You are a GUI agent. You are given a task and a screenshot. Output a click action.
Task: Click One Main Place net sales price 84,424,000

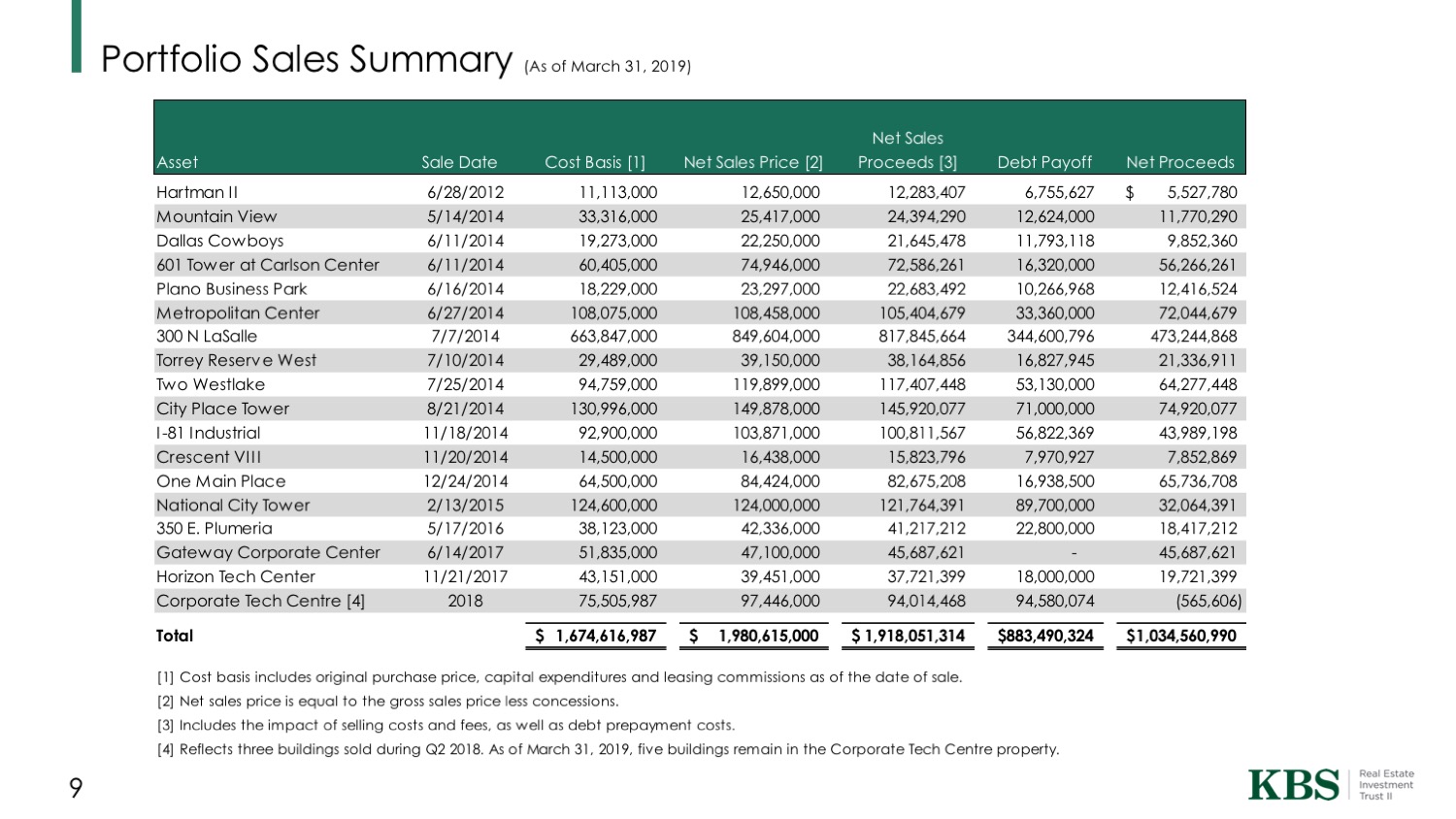pyautogui.click(x=780, y=481)
